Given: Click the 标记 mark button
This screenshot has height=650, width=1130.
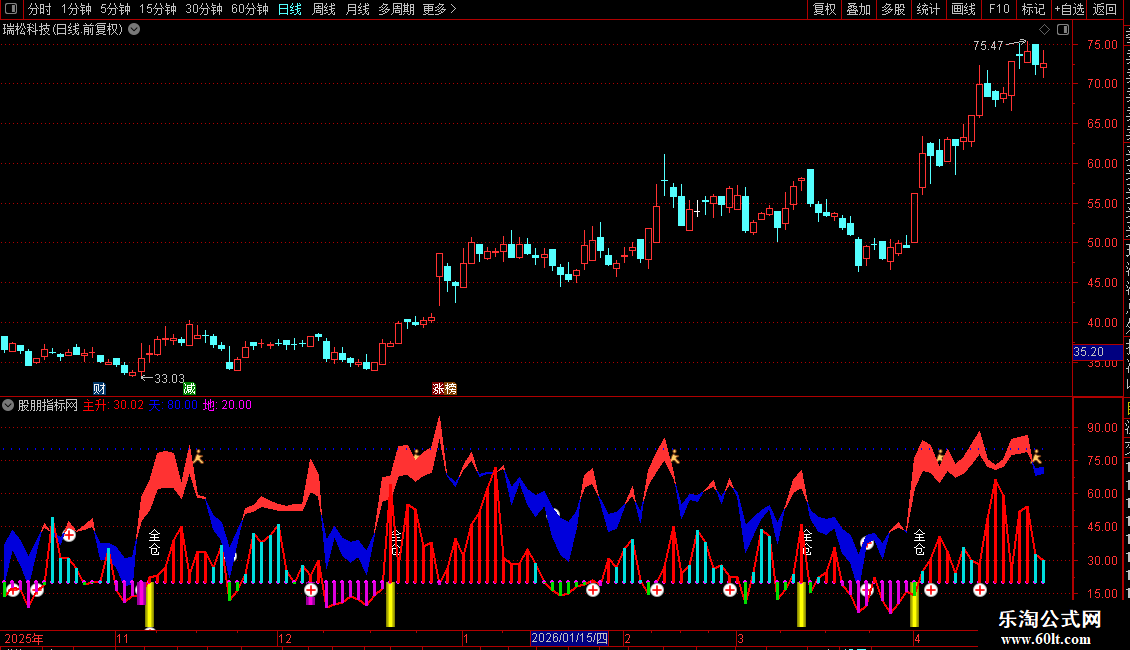Looking at the screenshot, I should tap(1033, 9).
